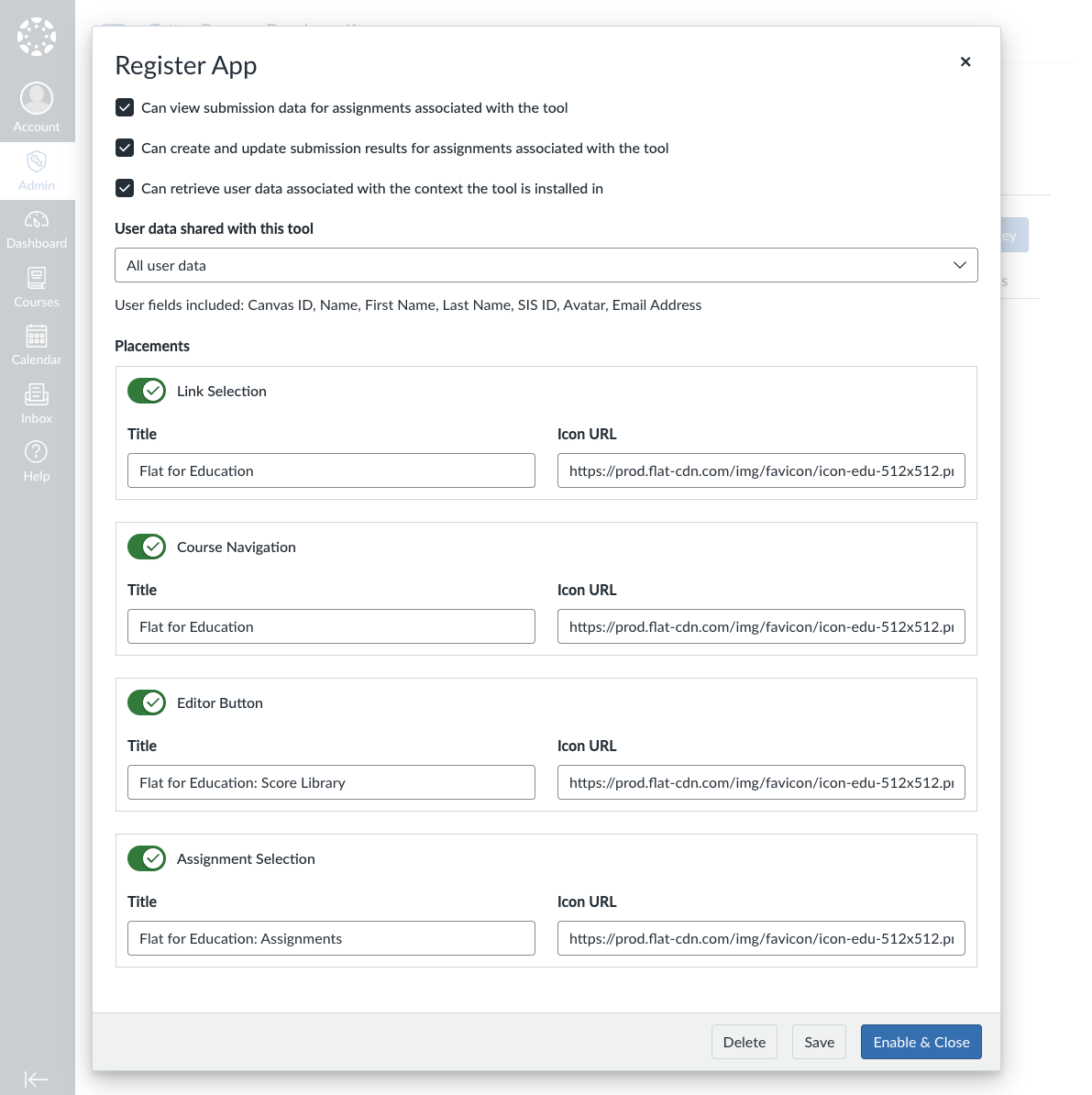Open the Inbox icon in sidebar

(x=37, y=394)
